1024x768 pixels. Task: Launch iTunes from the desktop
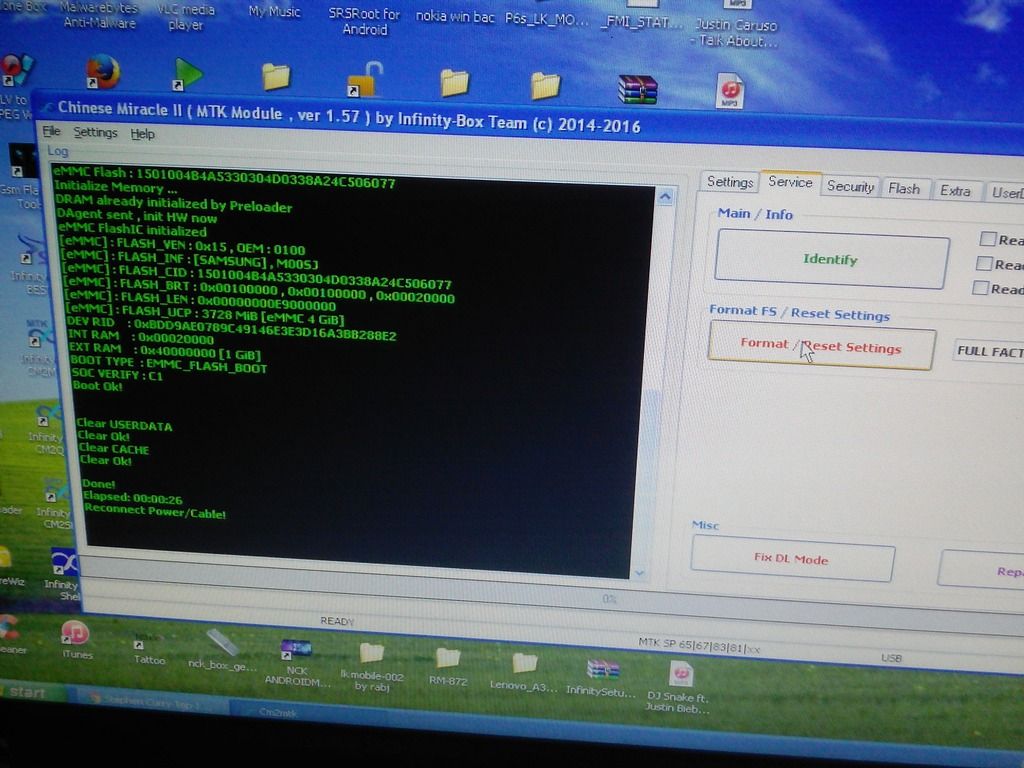(75, 633)
